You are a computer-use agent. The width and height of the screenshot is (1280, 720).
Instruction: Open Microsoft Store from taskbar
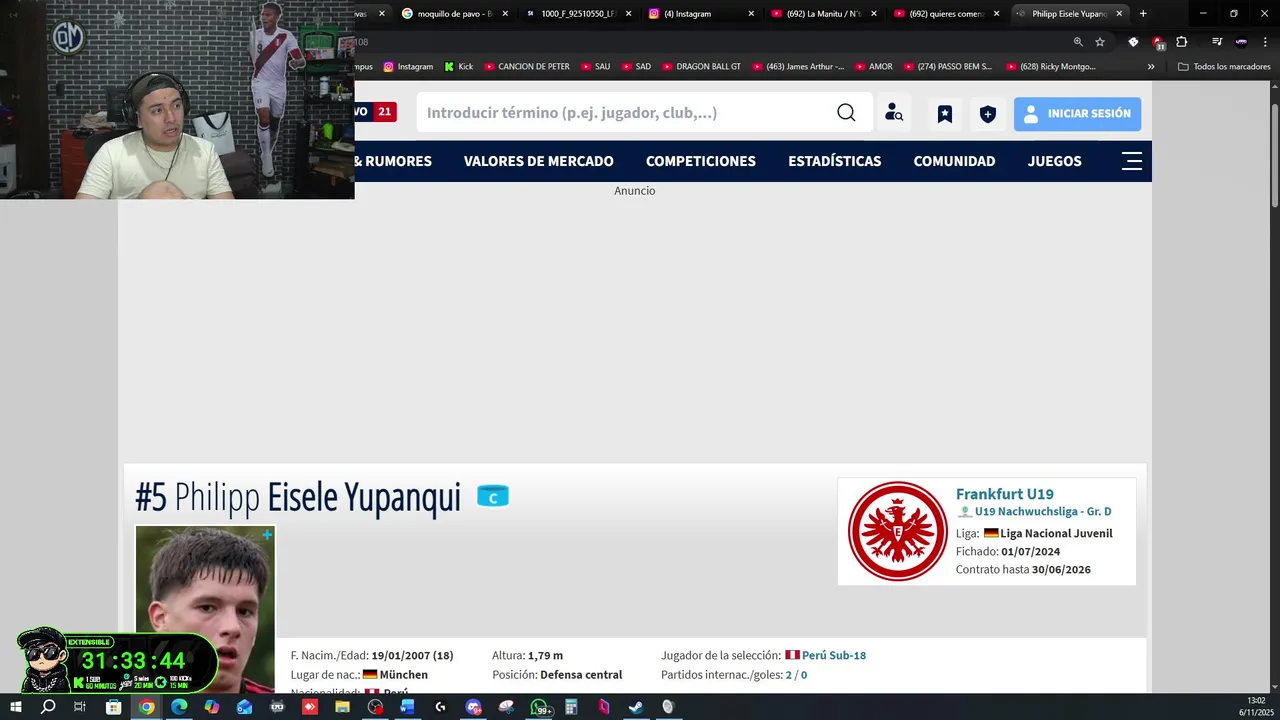113,707
